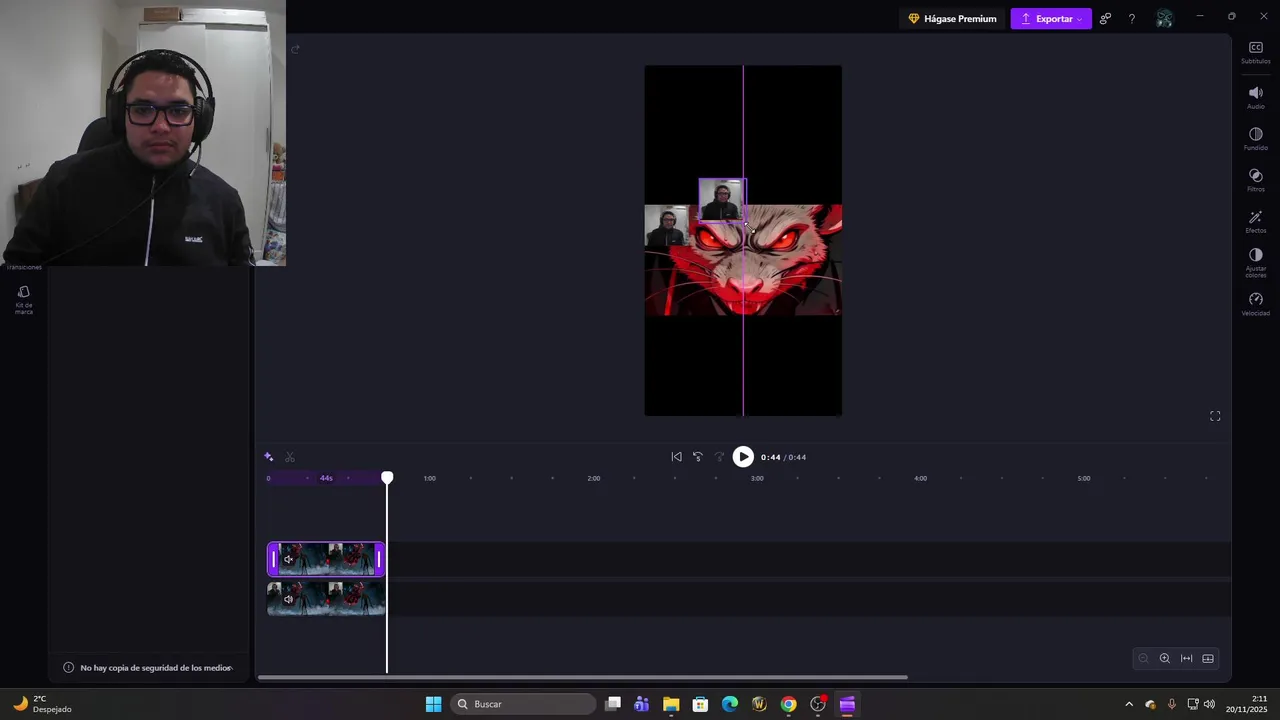1280x720 pixels.
Task: Click the horizontal timeline scrollbar
Action: point(583,677)
